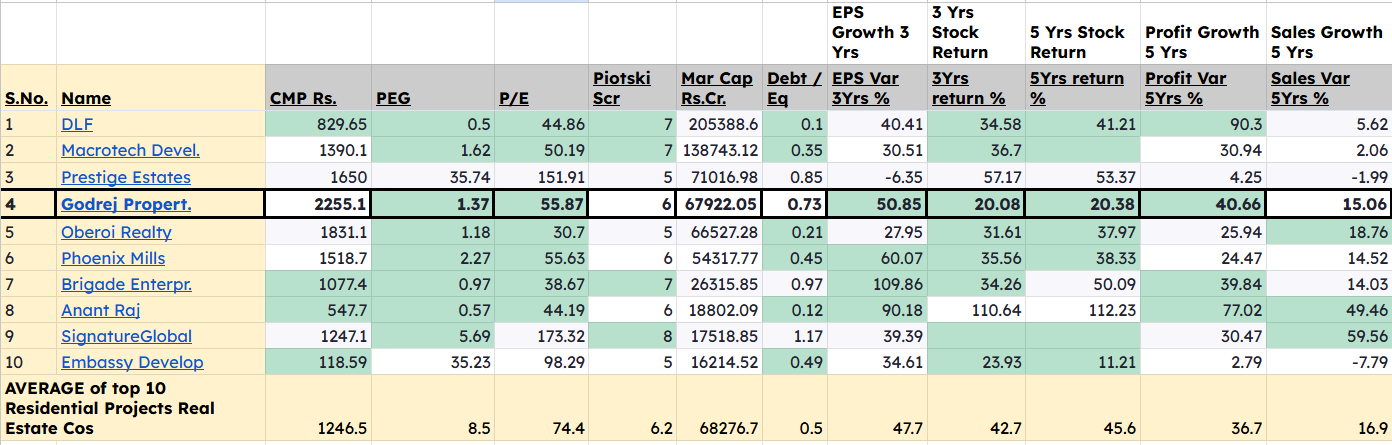This screenshot has height=445, width=1392.
Task: Select average Sales Var cell 16.9
Action: pyautogui.click(x=1329, y=408)
